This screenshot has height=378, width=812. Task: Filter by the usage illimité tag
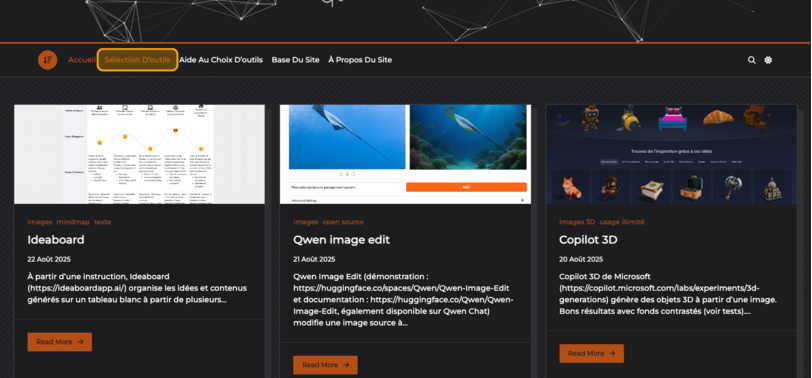coord(622,222)
